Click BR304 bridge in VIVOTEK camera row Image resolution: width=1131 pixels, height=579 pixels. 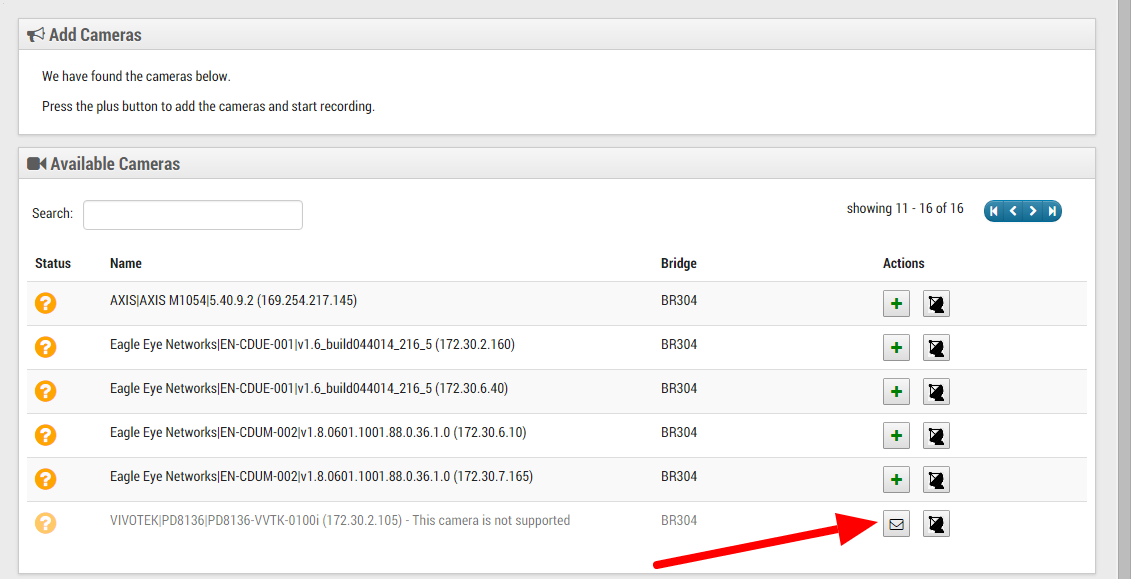pyautogui.click(x=679, y=520)
